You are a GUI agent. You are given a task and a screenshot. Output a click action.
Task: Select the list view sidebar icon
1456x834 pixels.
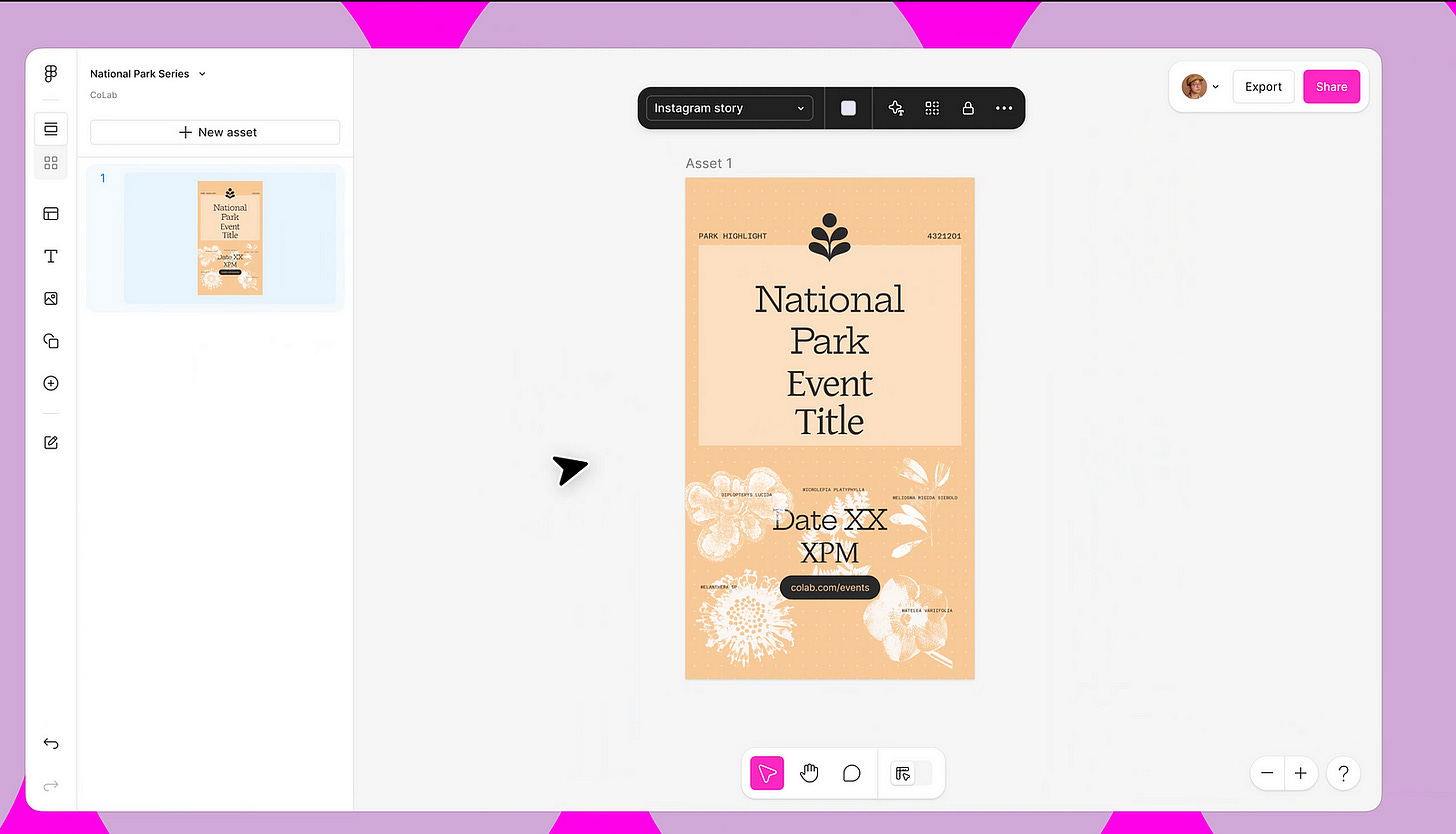(x=51, y=128)
